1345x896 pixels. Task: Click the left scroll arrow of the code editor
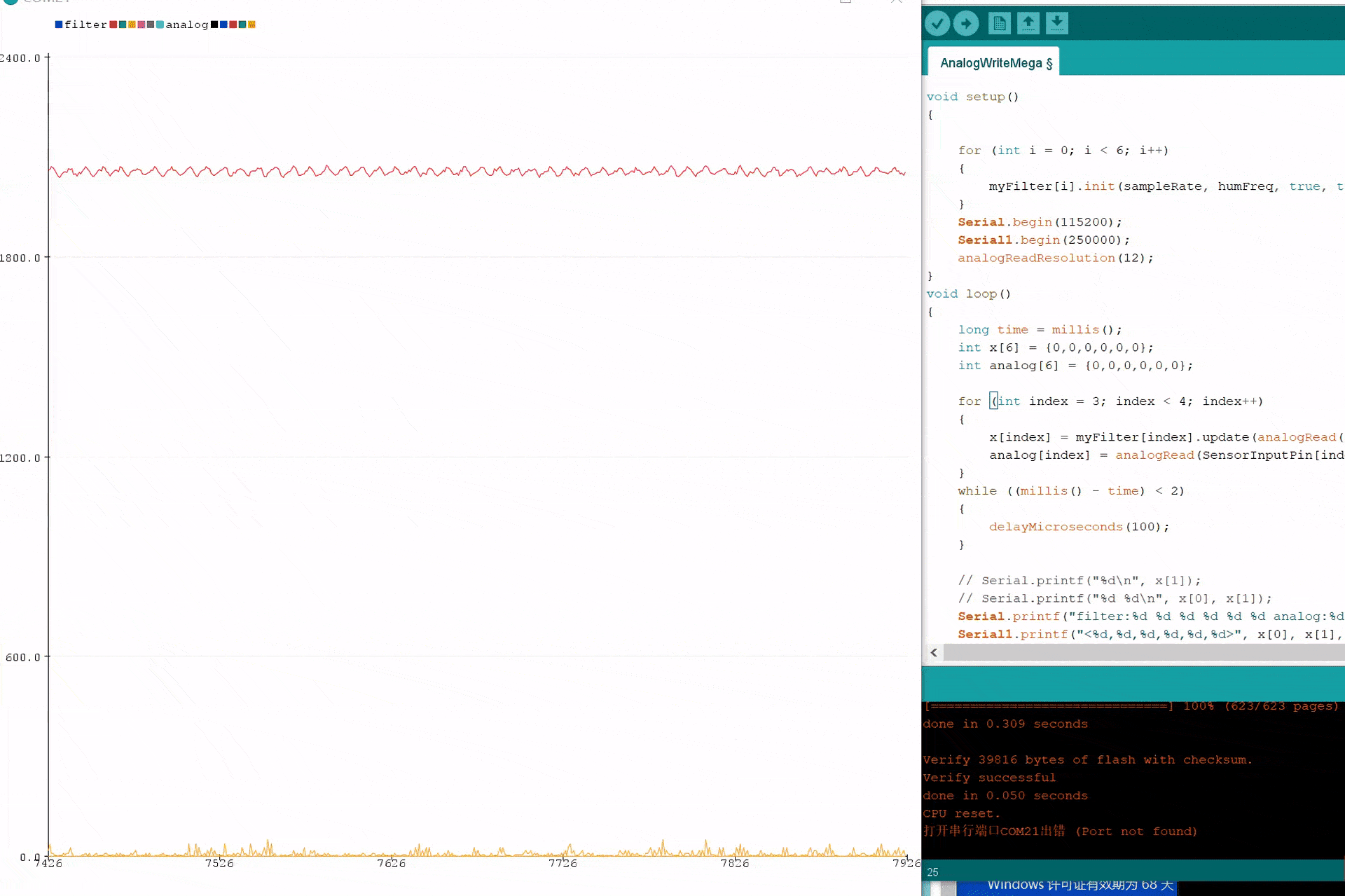pyautogui.click(x=934, y=652)
